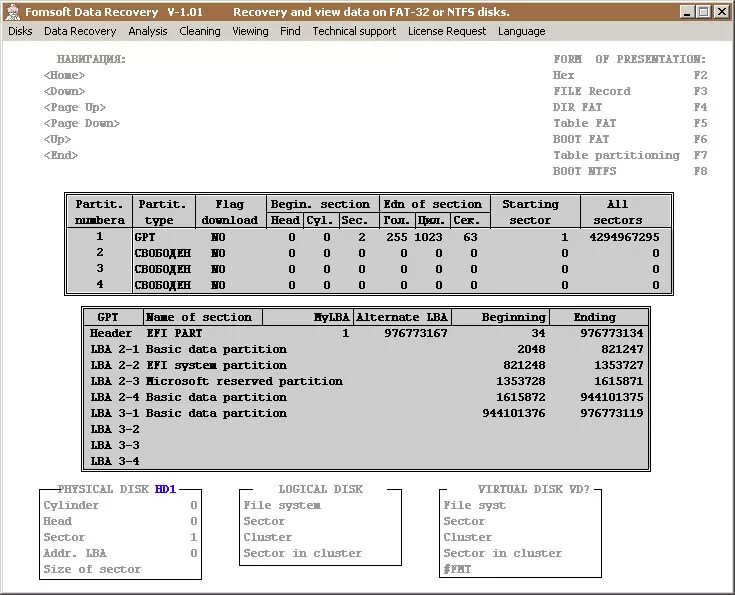735x595 pixels.
Task: Select partition number 3 row
Action: click(369, 269)
